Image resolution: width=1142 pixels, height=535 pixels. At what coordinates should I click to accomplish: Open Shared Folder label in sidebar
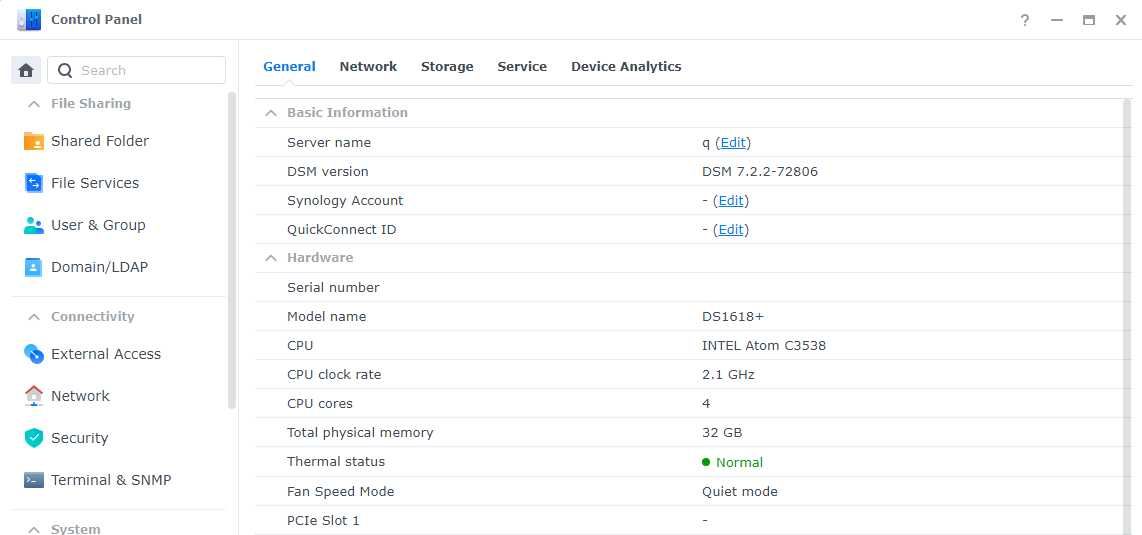tap(100, 141)
